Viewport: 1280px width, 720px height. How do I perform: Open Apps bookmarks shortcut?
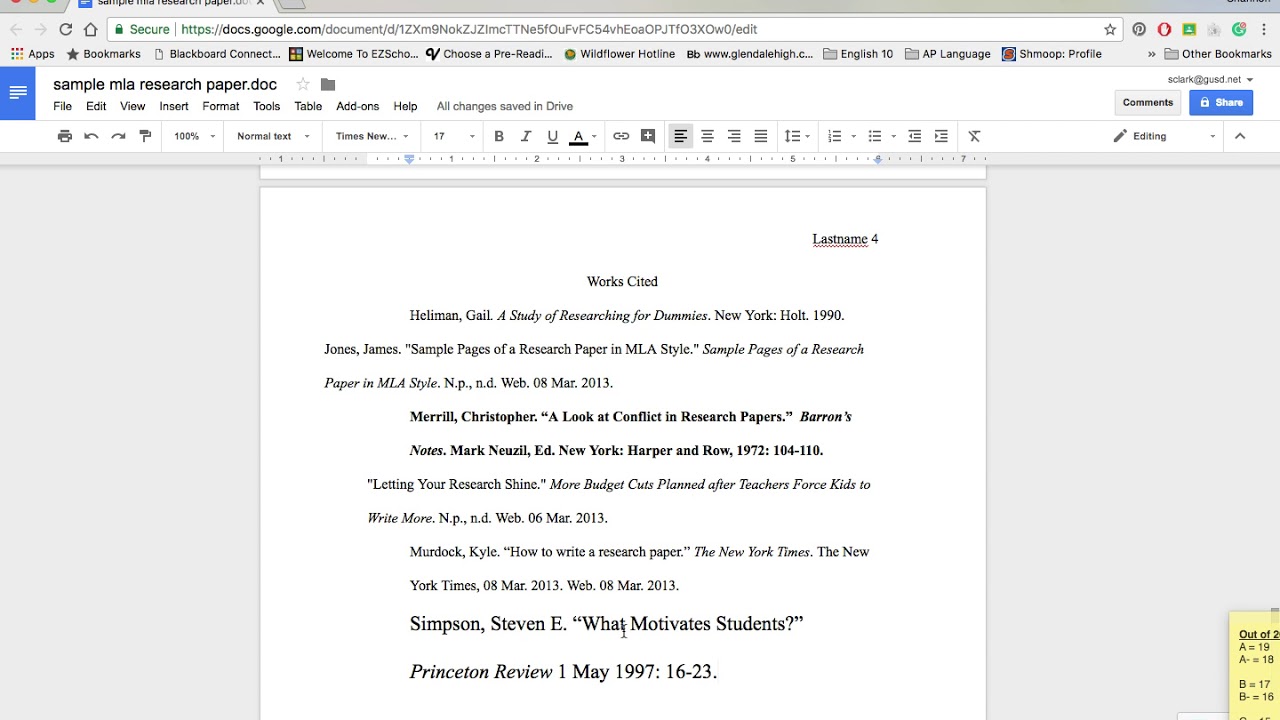32,54
